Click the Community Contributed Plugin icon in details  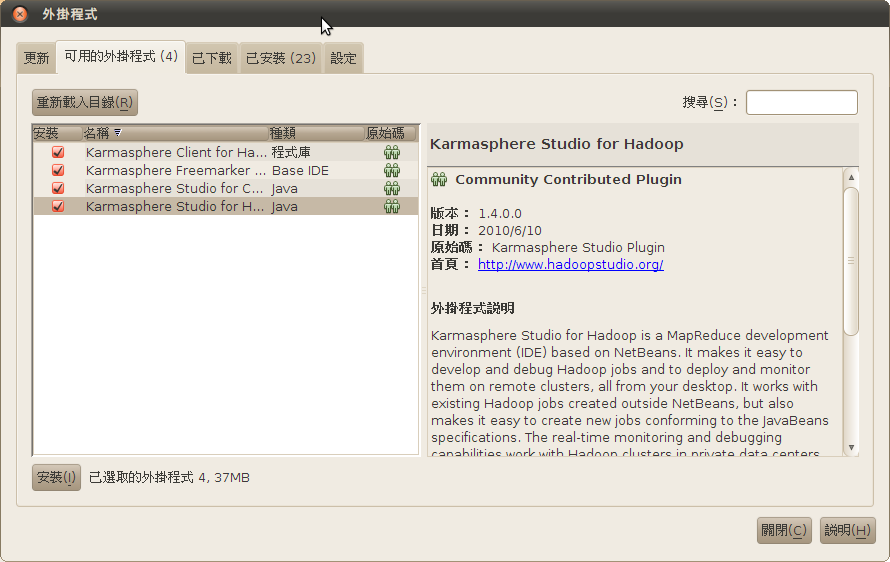[439, 179]
